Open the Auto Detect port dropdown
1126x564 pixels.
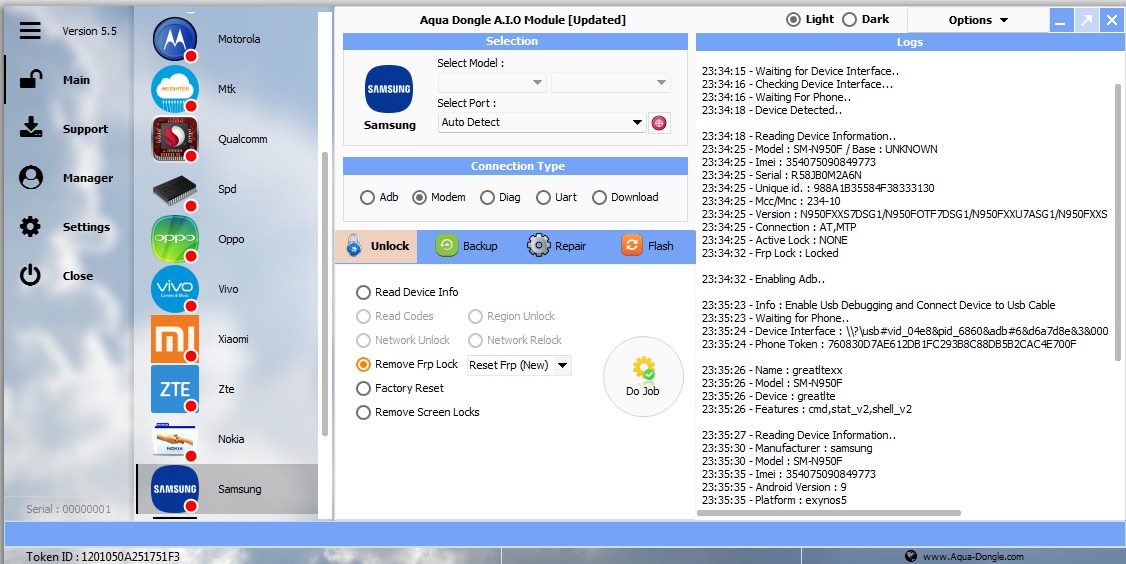pos(542,122)
